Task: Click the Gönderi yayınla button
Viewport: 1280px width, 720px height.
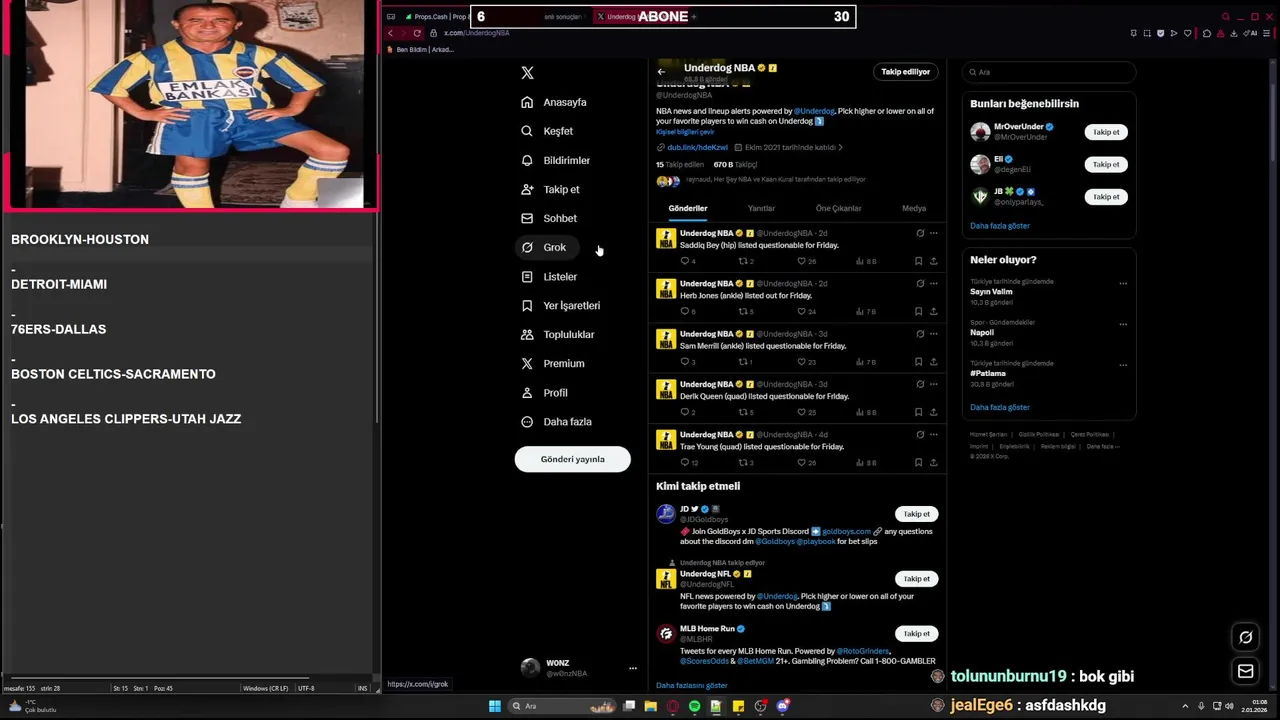Action: point(573,459)
